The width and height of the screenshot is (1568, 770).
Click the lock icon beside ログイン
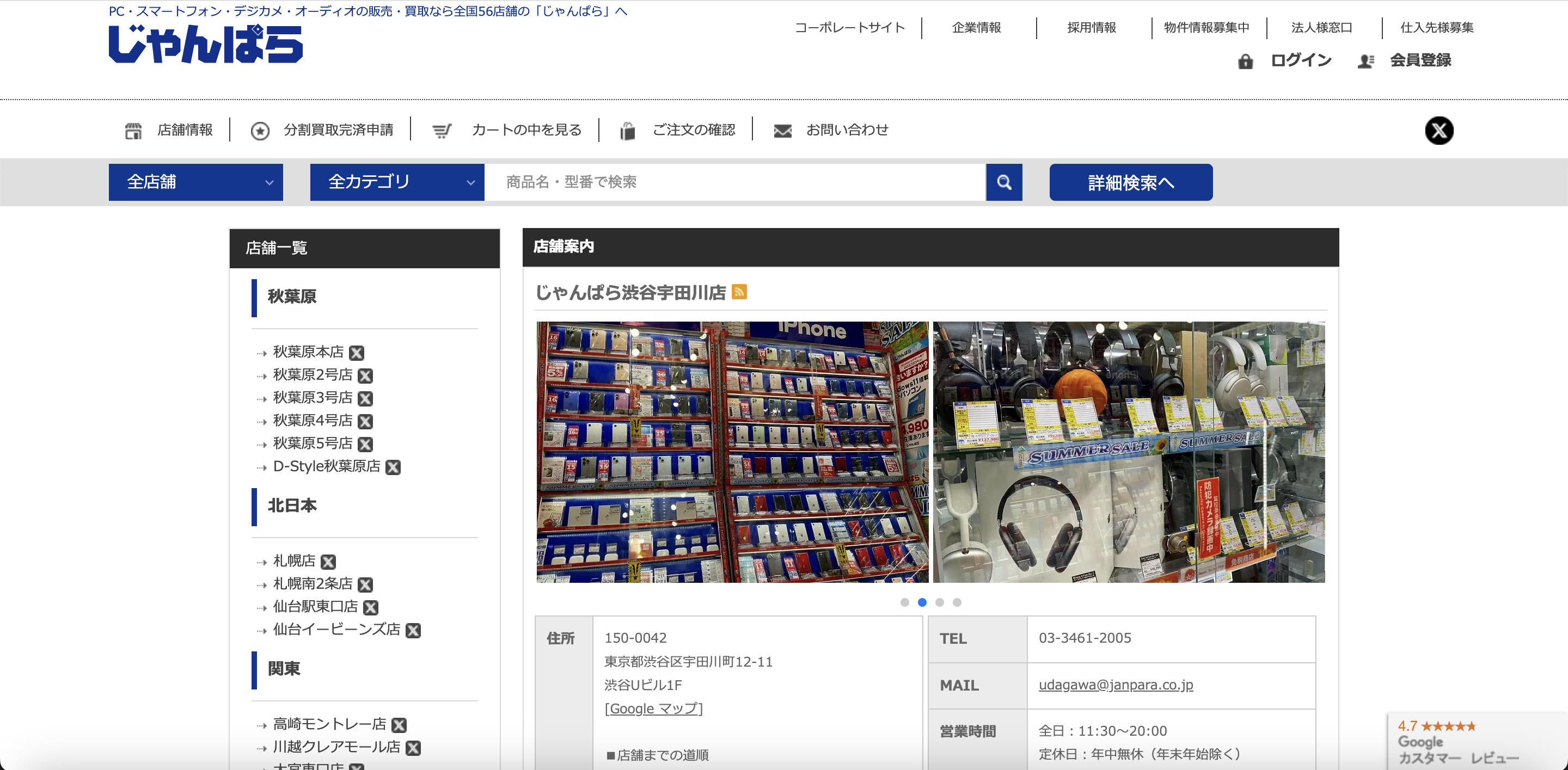point(1245,61)
